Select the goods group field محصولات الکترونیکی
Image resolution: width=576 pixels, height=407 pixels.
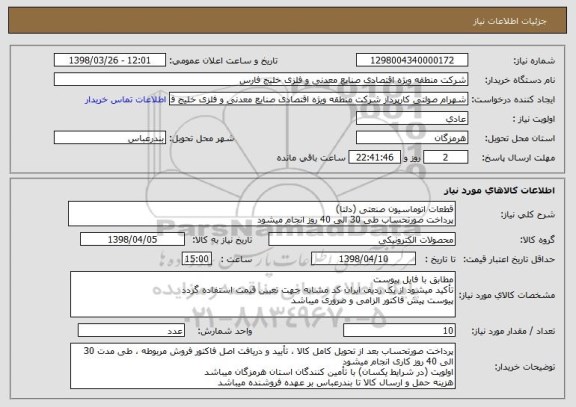tap(362, 239)
